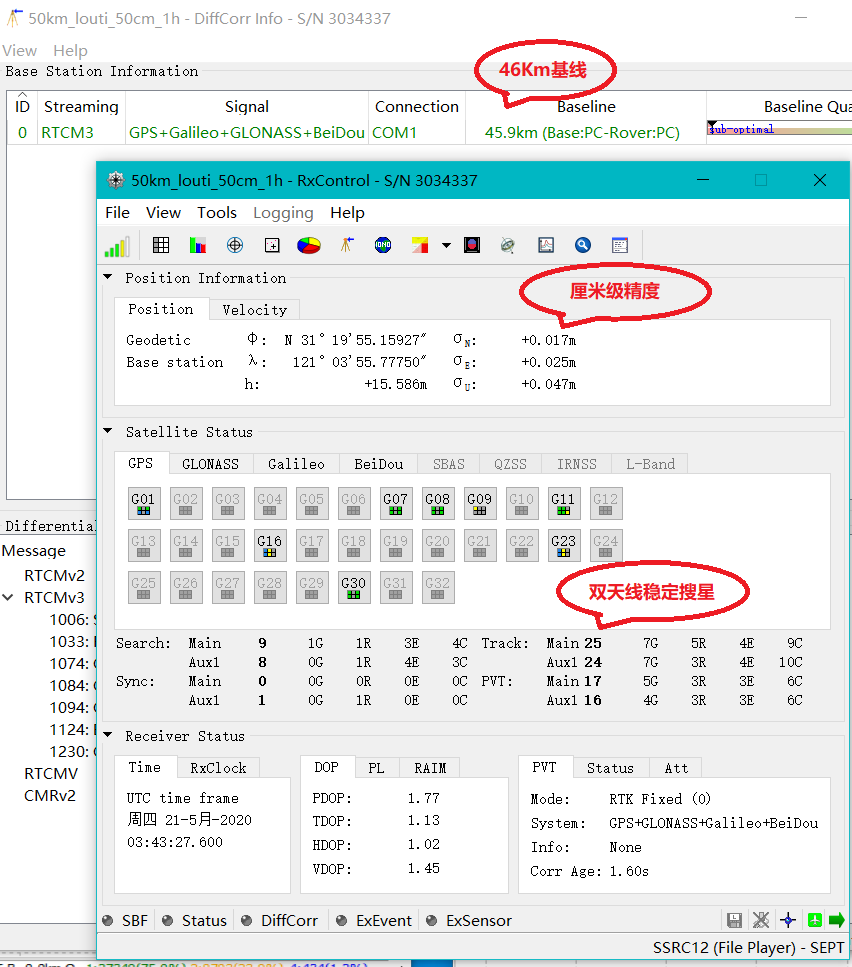Screen dimensions: 852x967
Task: Click the G30 satellite box
Action: (x=354, y=587)
